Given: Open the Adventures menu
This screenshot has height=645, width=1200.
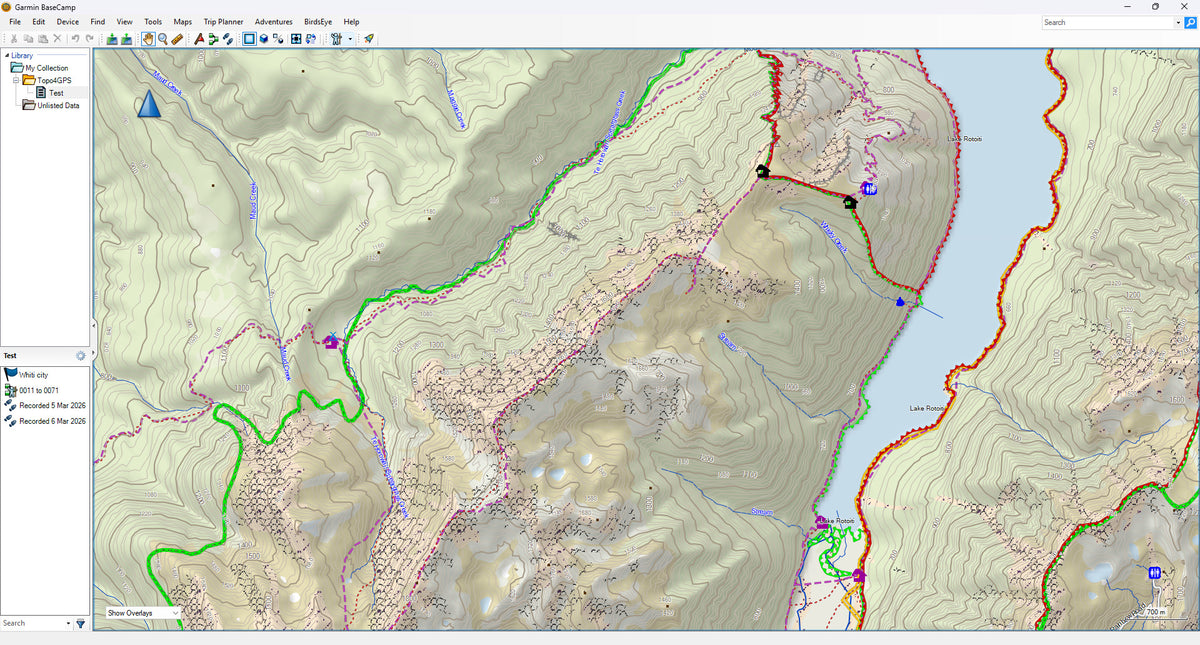Looking at the screenshot, I should coord(274,21).
